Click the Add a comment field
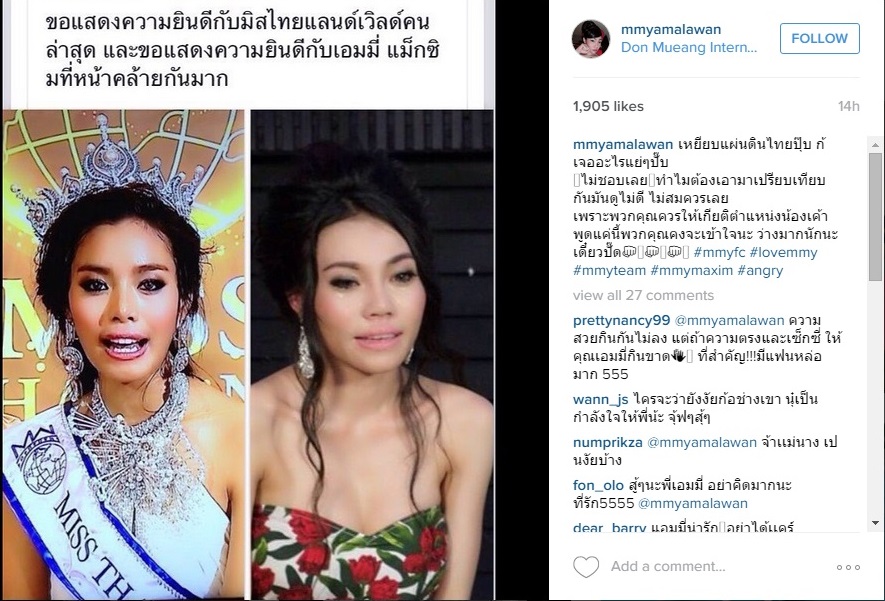The height and width of the screenshot is (601, 885). [x=668, y=567]
